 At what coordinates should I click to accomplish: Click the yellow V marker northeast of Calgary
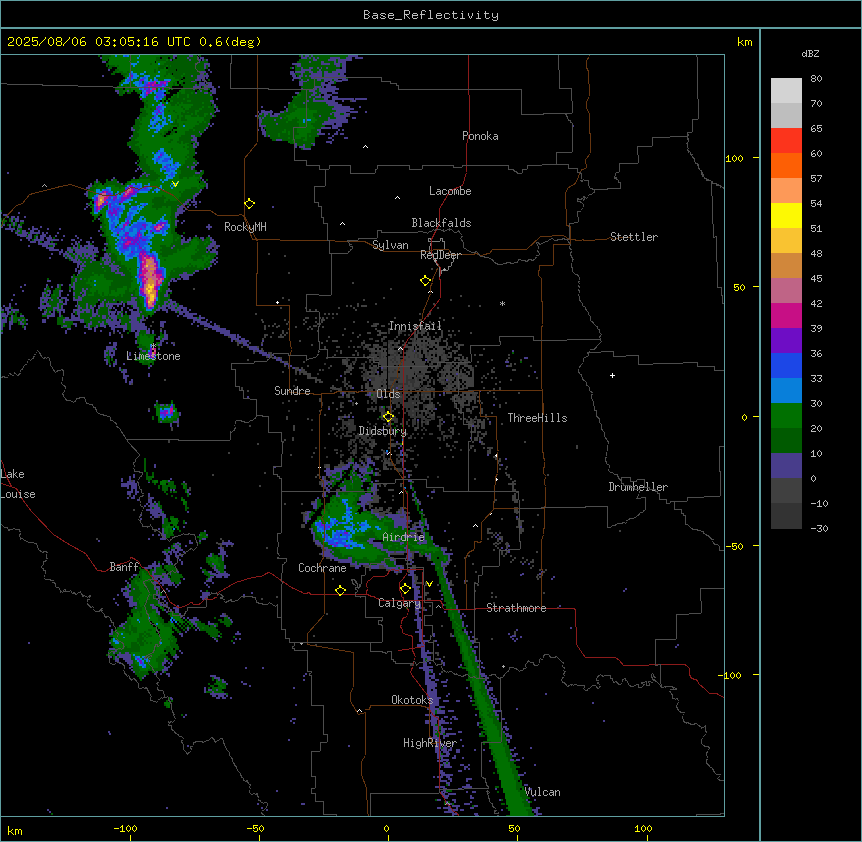[x=429, y=584]
